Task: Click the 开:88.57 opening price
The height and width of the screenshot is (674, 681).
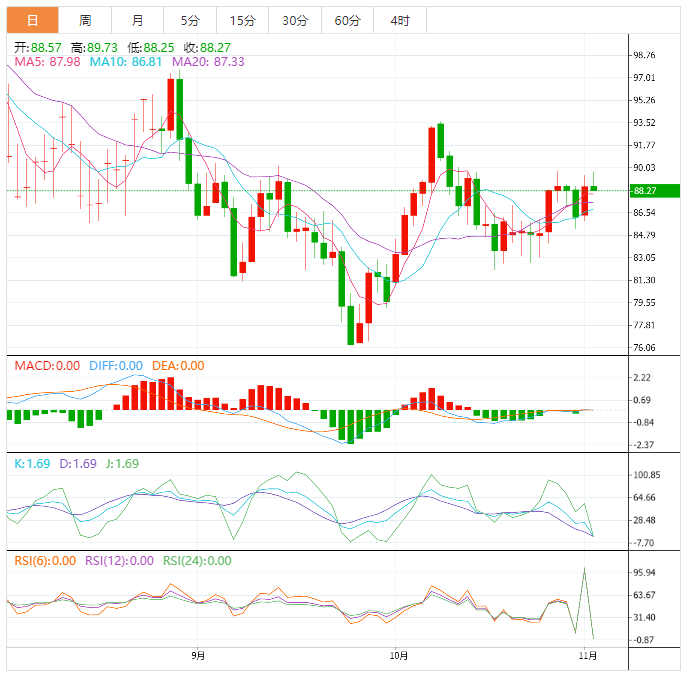Action: (38, 47)
